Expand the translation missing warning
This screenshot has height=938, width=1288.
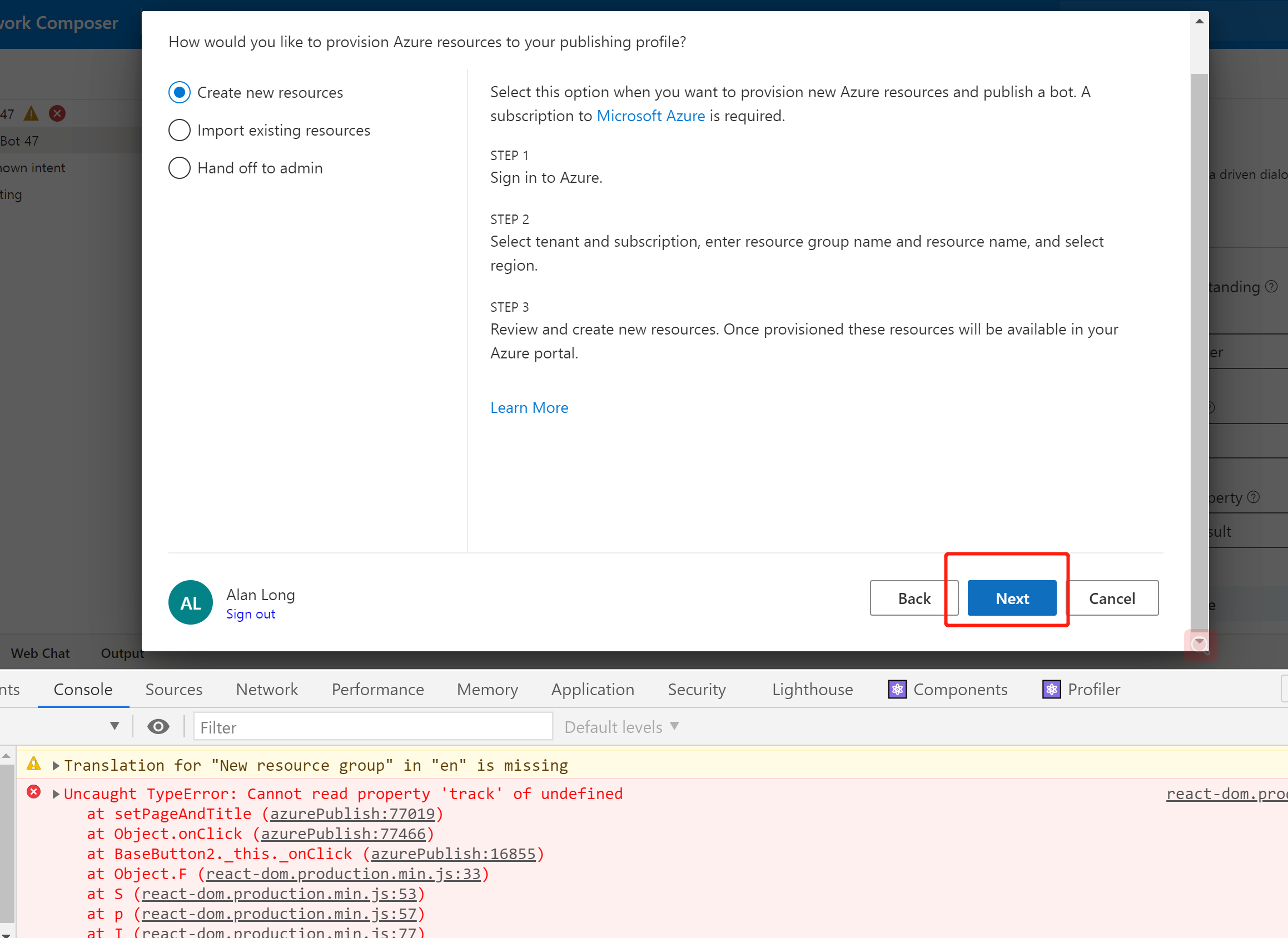[x=56, y=765]
